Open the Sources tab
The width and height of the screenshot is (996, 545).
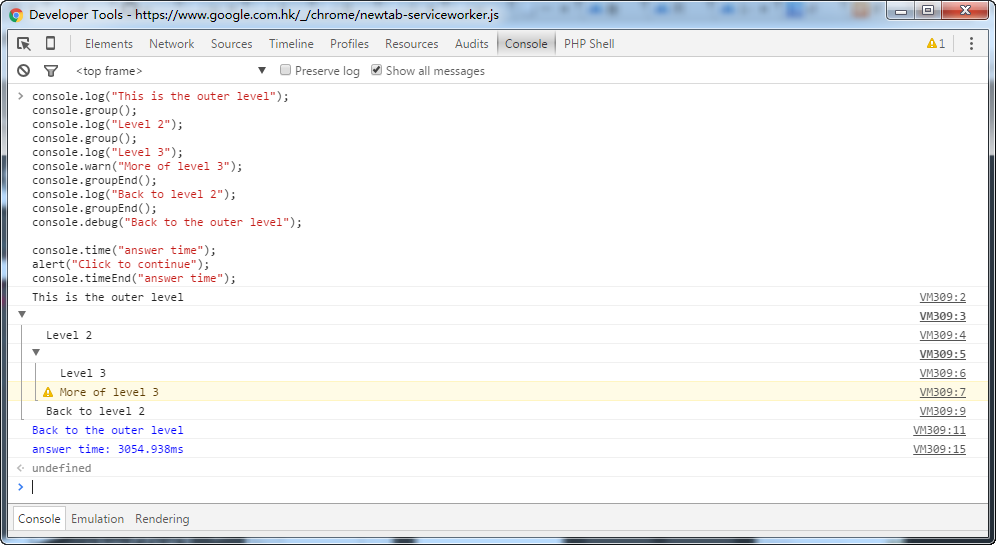[x=231, y=44]
